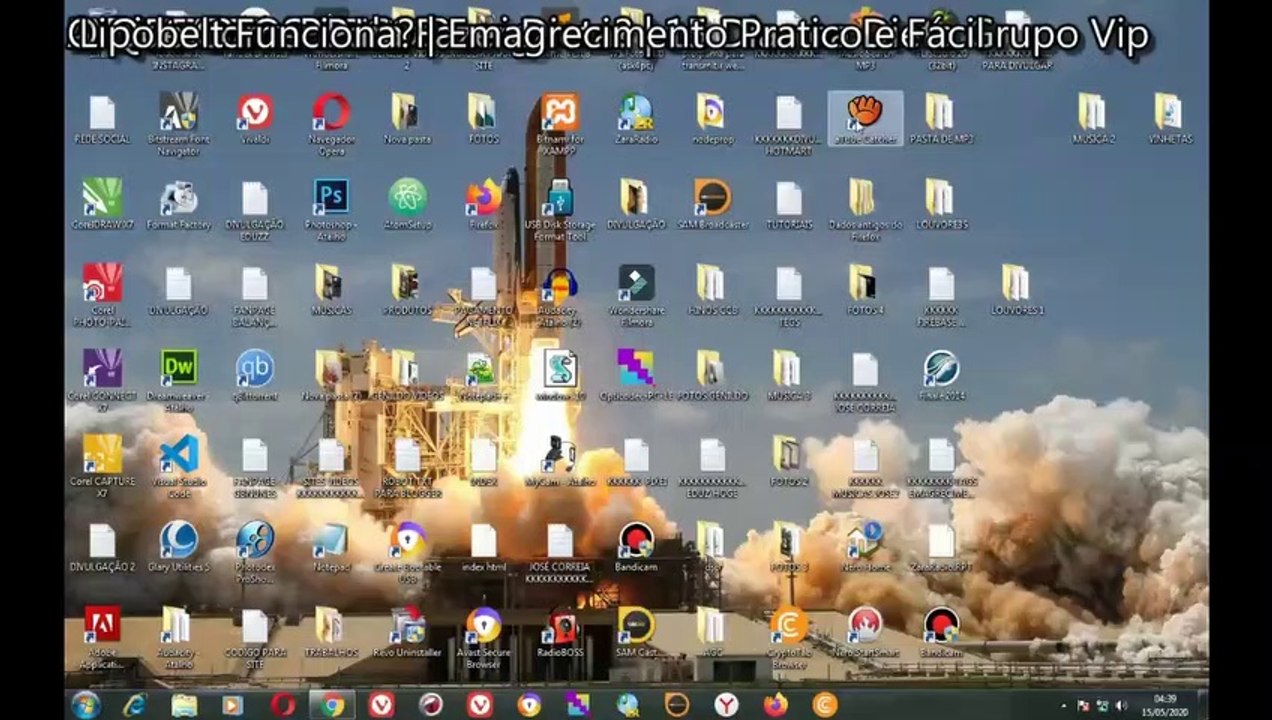Screen dimensions: 1272x720
Task: Open the FOTOS folder
Action: (x=484, y=119)
